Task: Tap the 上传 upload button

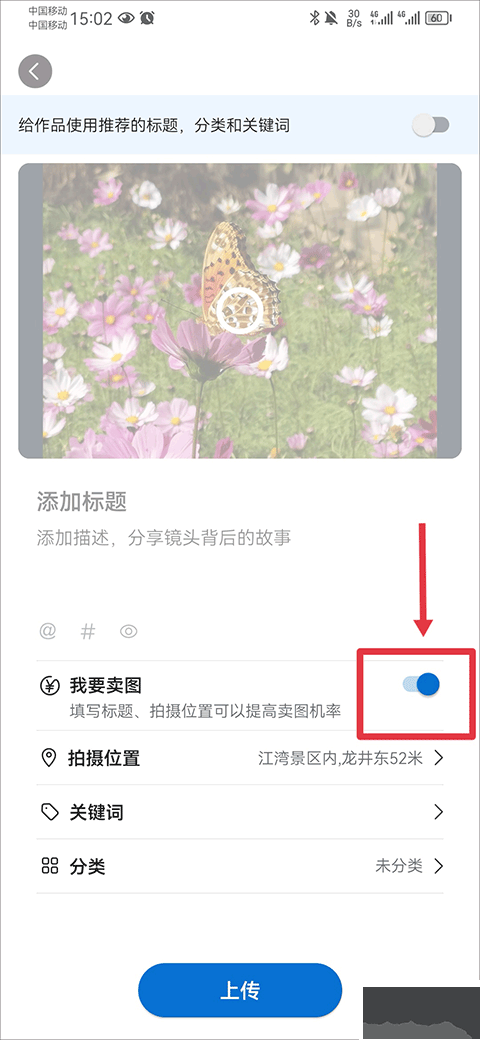Action: [240, 991]
